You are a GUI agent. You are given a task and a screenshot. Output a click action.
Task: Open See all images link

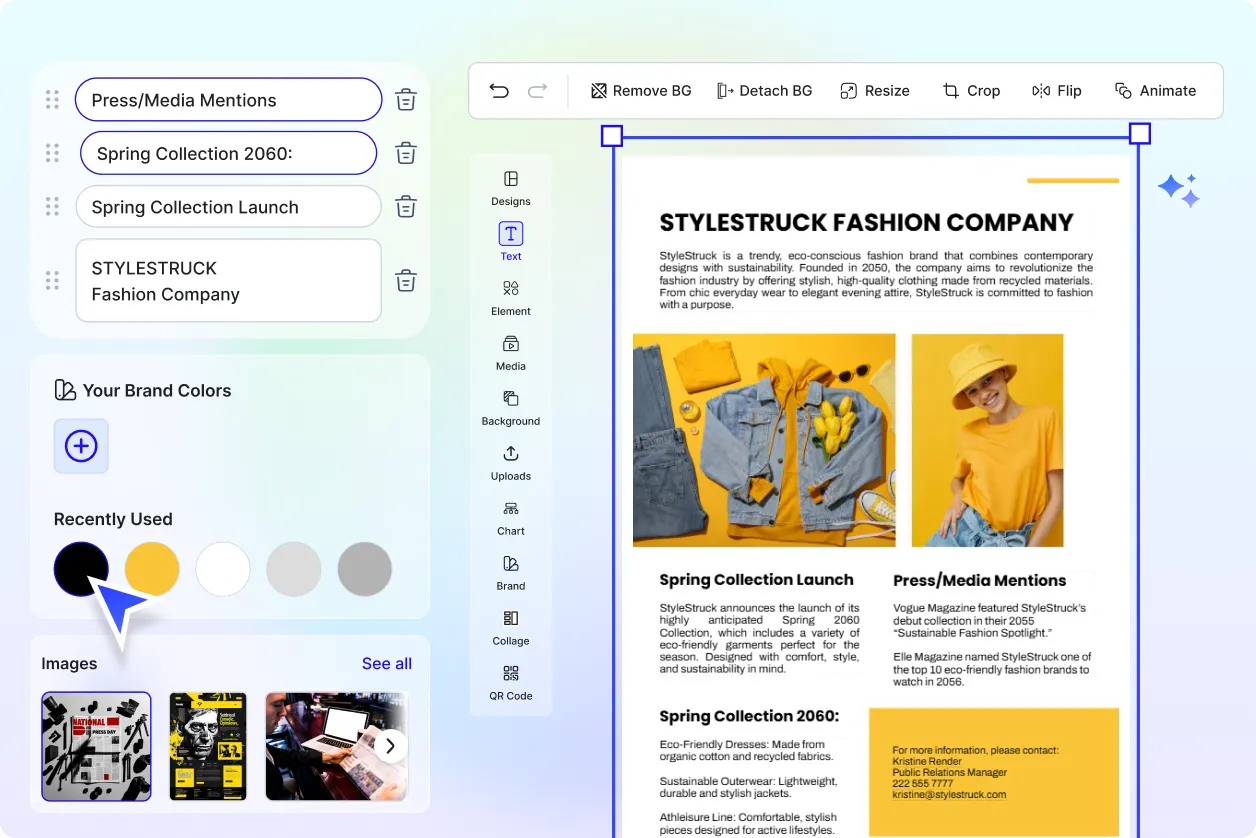coord(386,664)
